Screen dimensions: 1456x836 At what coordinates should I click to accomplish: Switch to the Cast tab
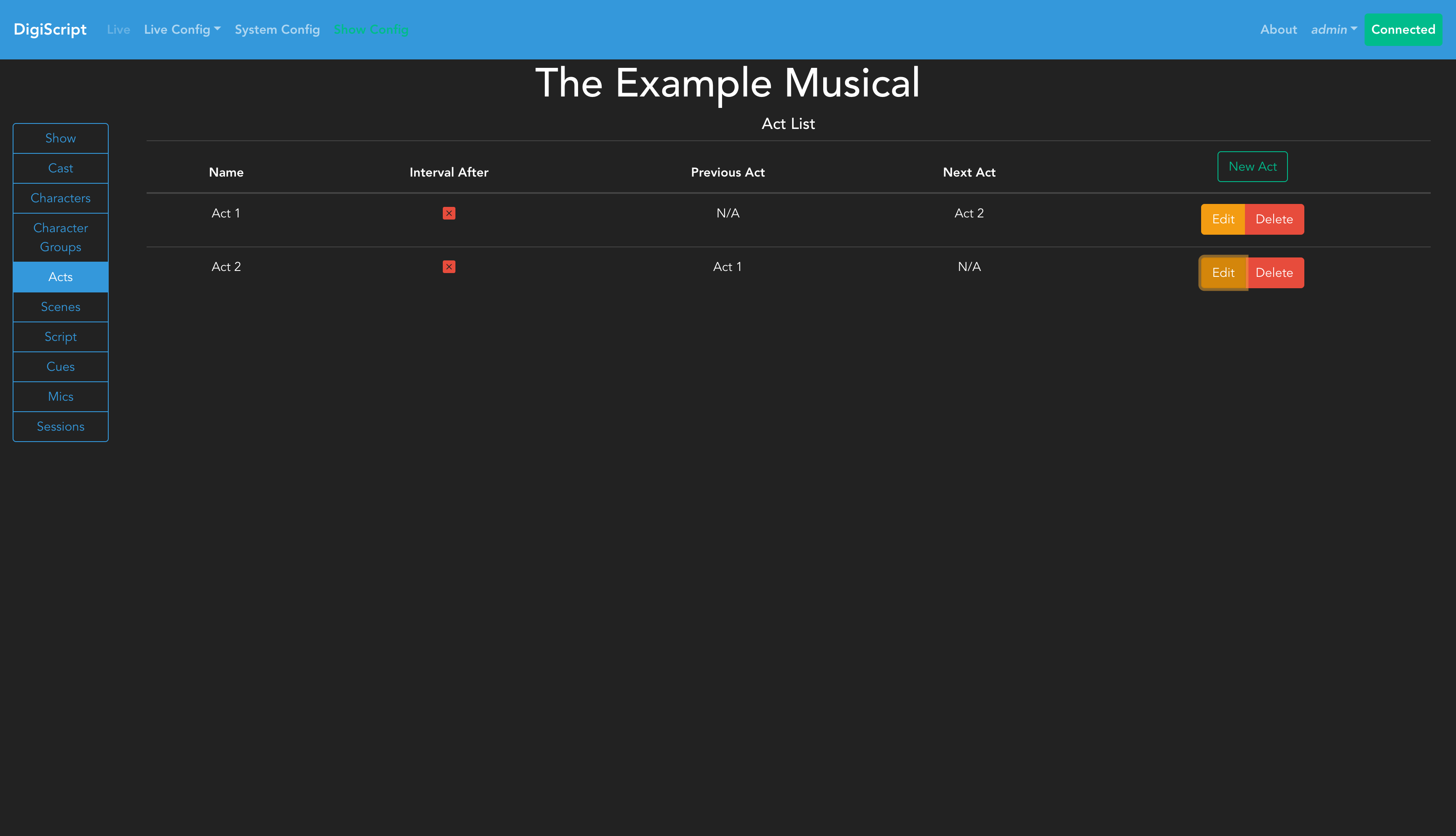pyautogui.click(x=60, y=168)
